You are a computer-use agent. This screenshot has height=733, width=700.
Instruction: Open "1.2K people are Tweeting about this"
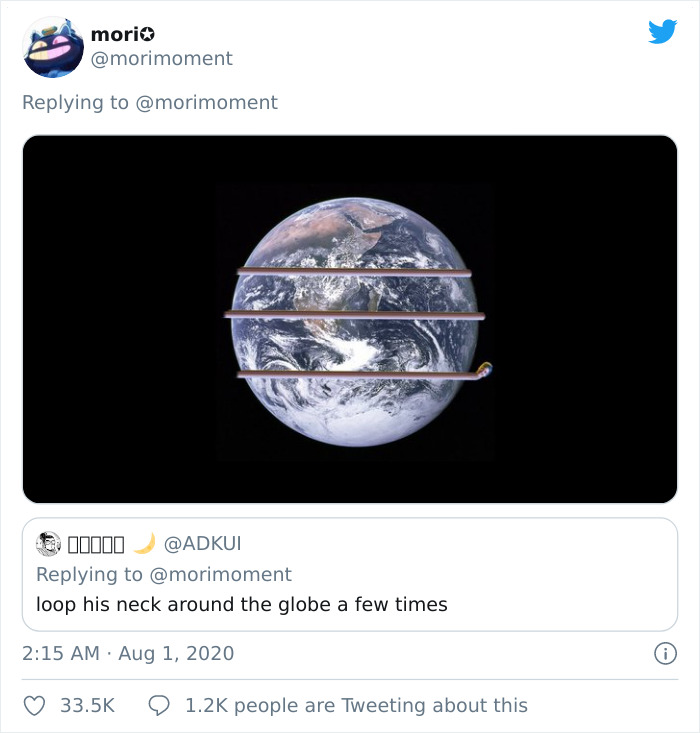pyautogui.click(x=356, y=705)
